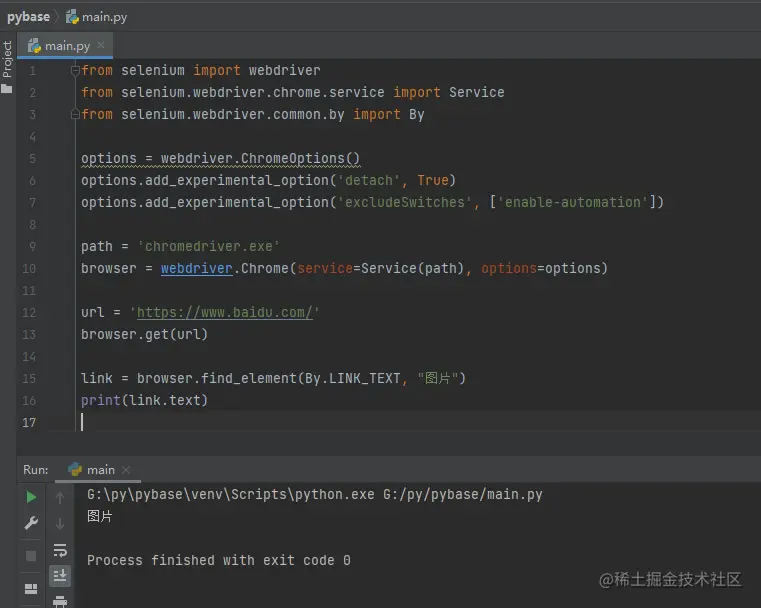Click the gray stop process square

(31, 556)
